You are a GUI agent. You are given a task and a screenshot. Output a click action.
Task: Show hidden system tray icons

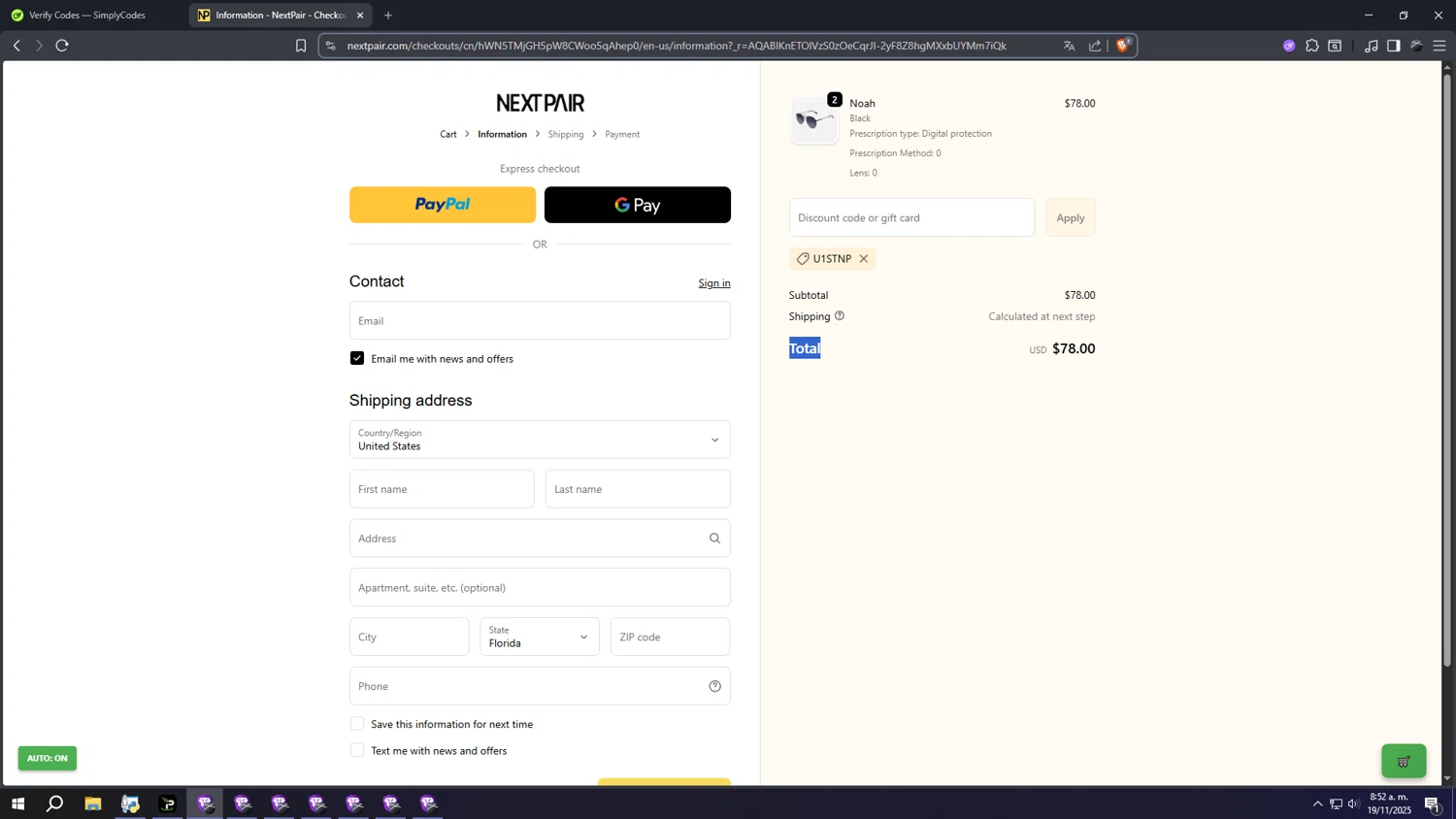[1317, 803]
